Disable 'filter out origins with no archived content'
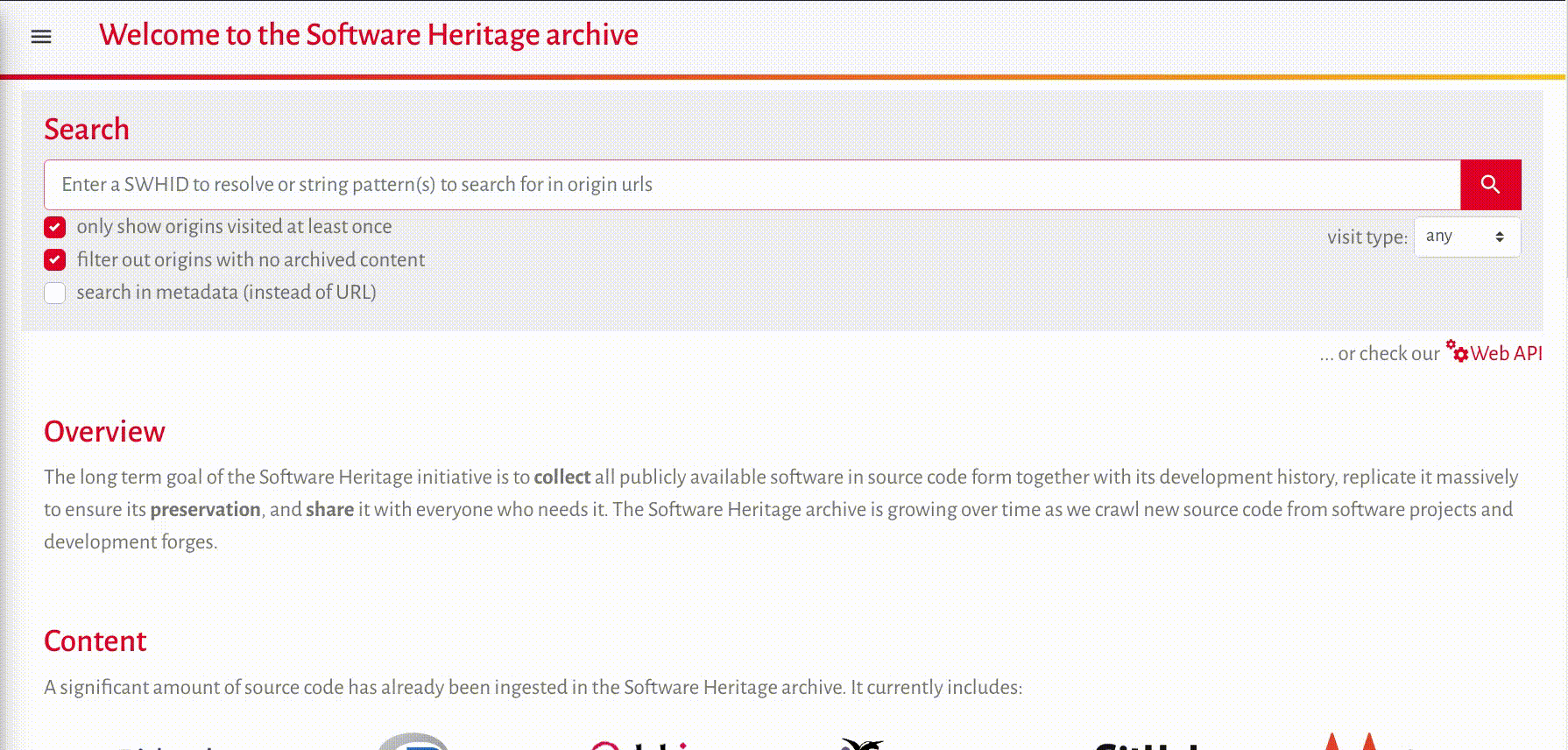 point(55,260)
